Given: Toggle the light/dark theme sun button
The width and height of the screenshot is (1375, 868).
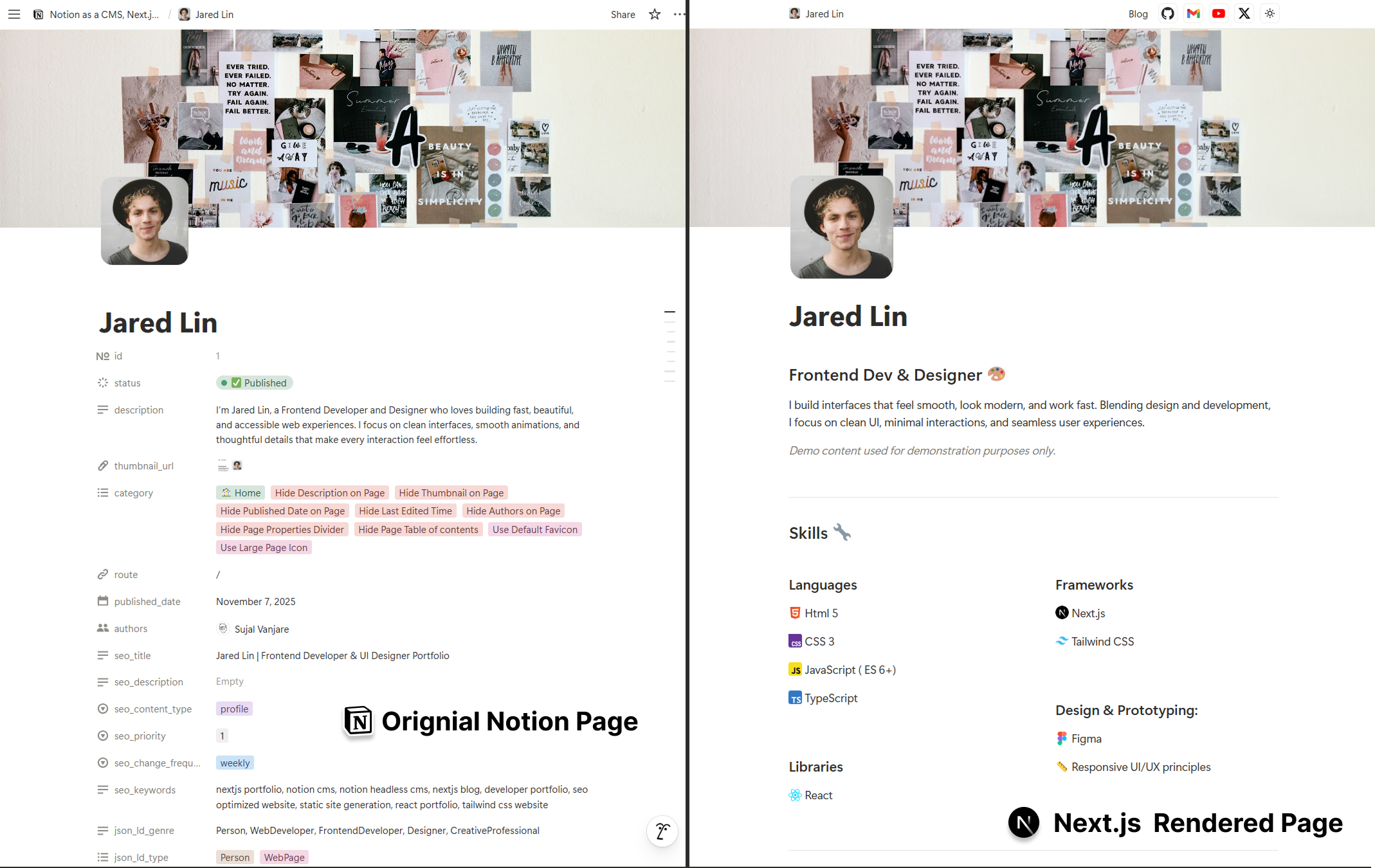Looking at the screenshot, I should (x=1270, y=14).
